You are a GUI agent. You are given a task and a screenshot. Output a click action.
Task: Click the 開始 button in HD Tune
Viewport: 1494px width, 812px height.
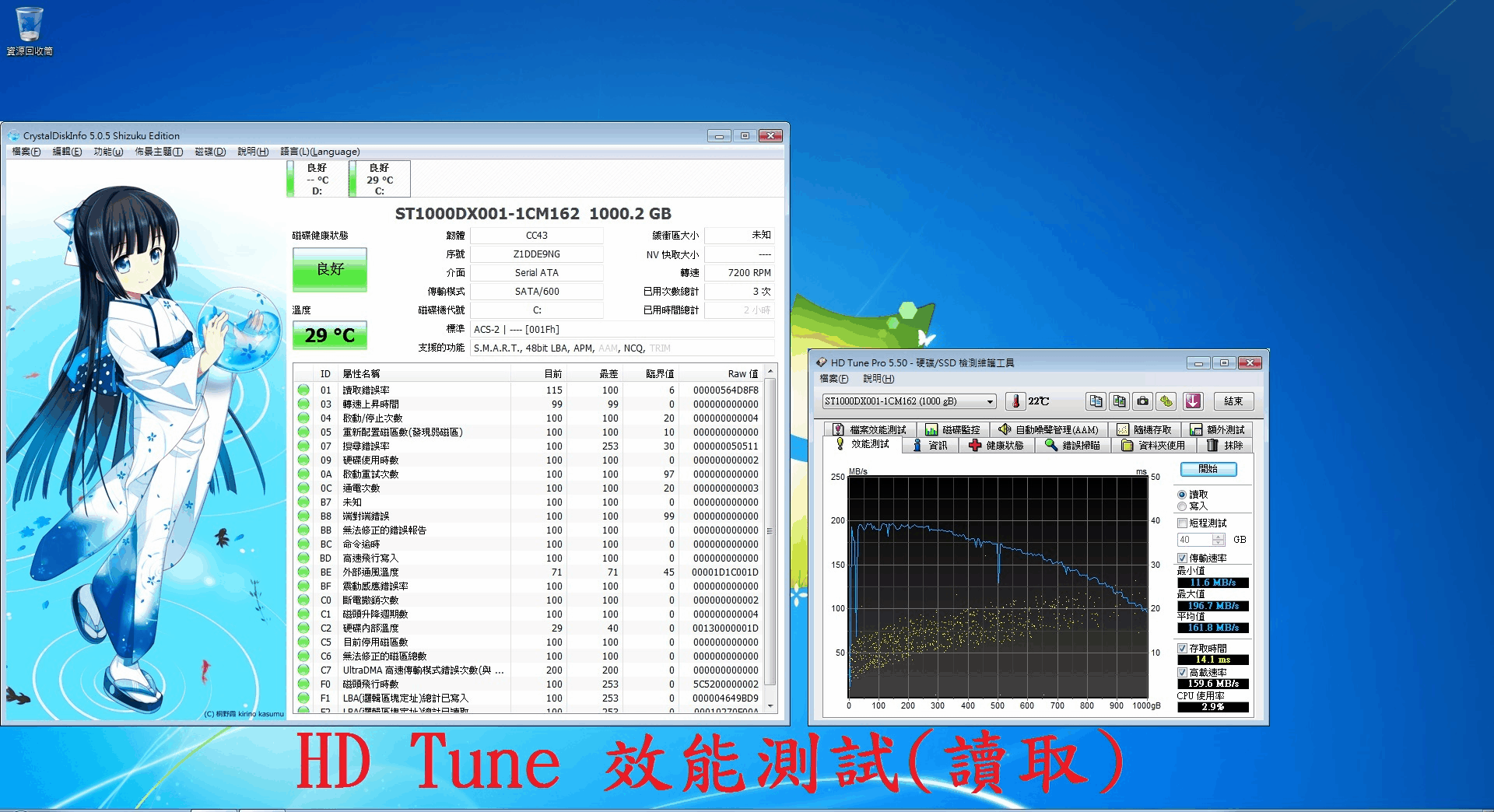1208,469
